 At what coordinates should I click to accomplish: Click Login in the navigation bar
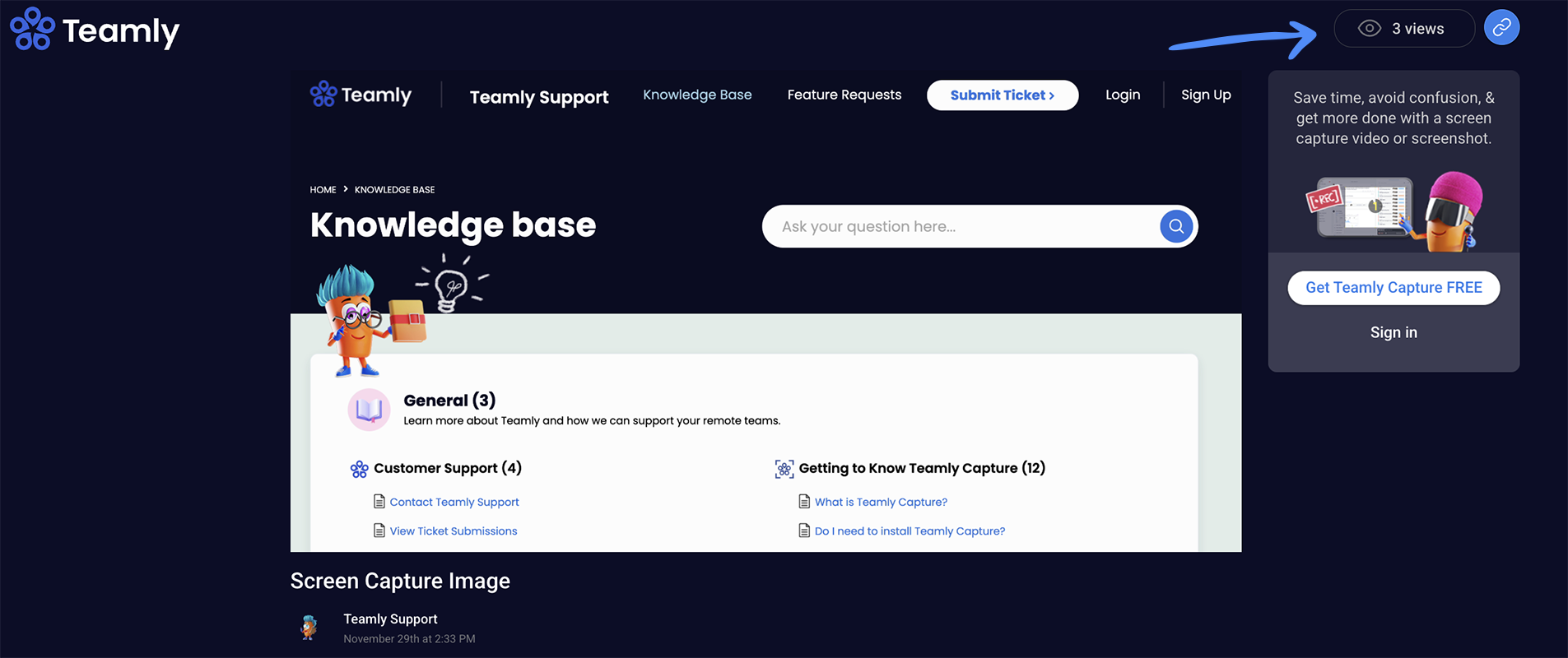click(1123, 95)
